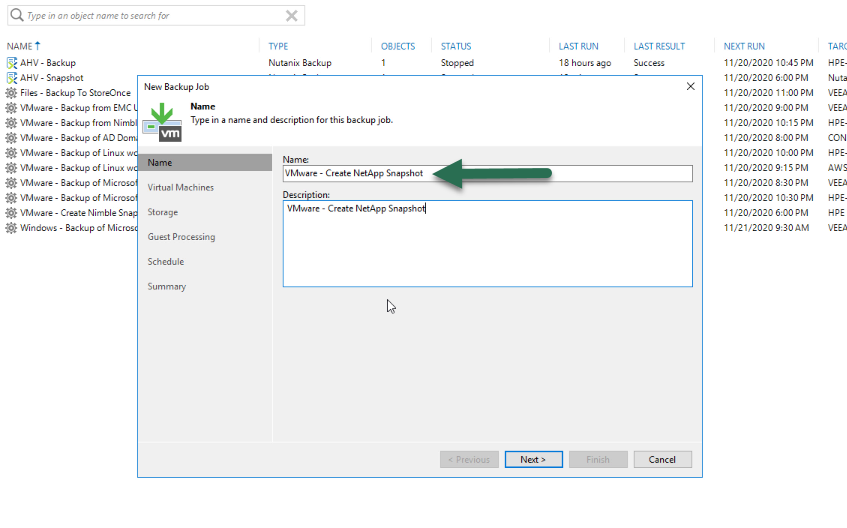Screen dimensions: 847x528
Task: Select VMware - Backup of AD Domain job
Action: click(79, 138)
